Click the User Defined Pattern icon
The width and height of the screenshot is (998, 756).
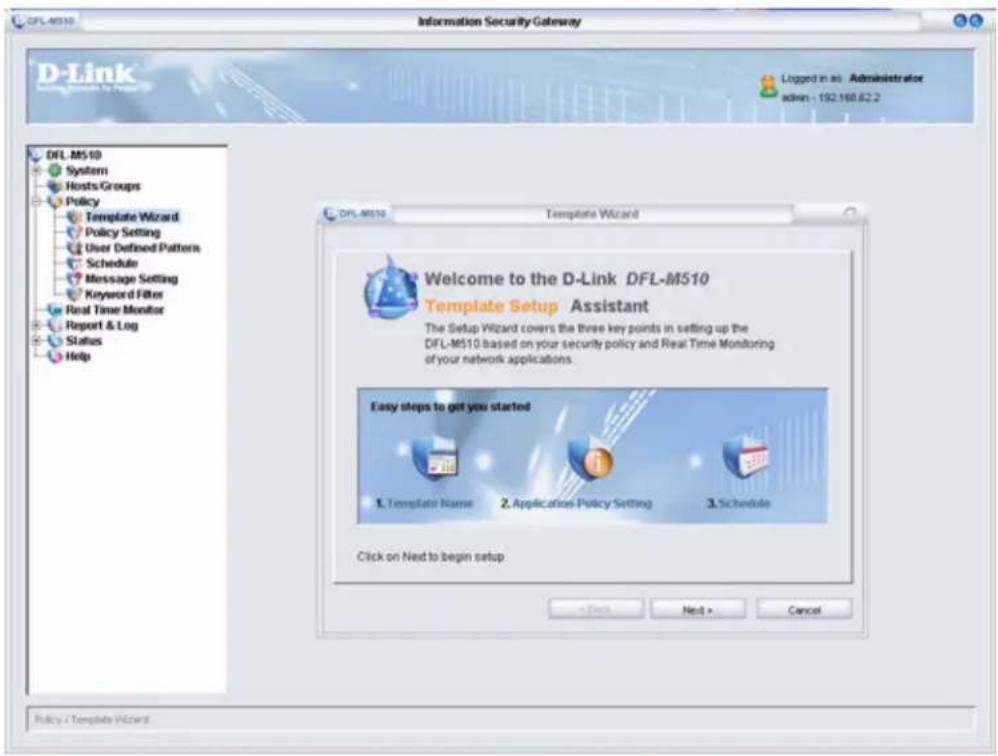(x=75, y=248)
